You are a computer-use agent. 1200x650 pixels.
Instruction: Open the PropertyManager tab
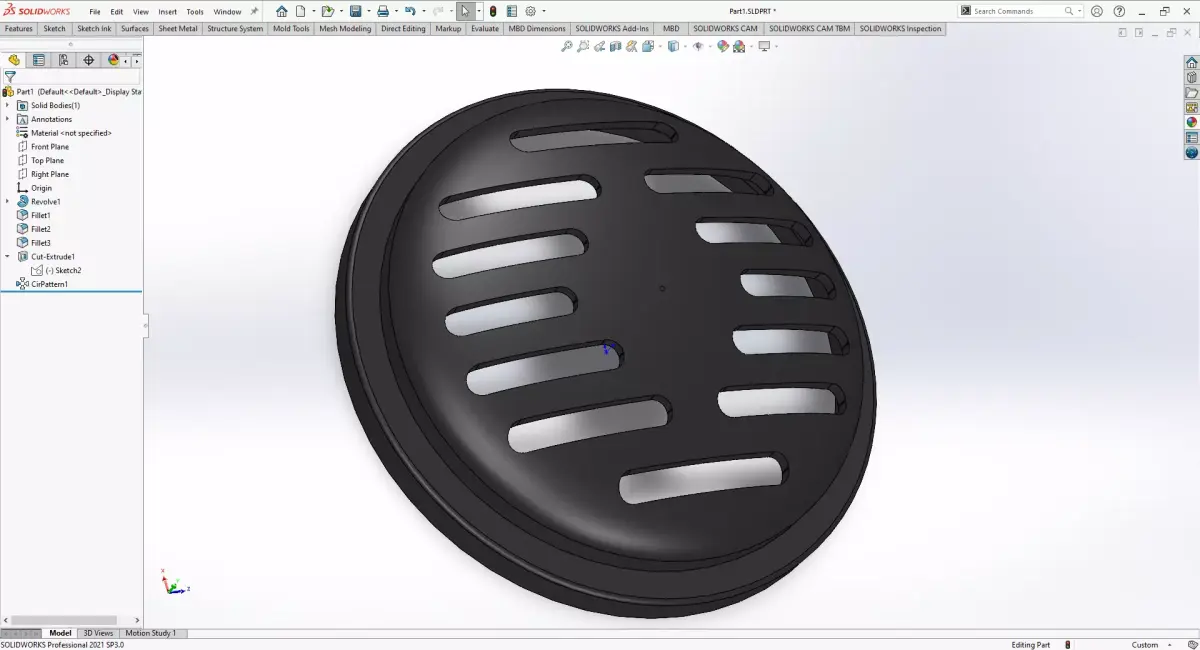tap(39, 59)
